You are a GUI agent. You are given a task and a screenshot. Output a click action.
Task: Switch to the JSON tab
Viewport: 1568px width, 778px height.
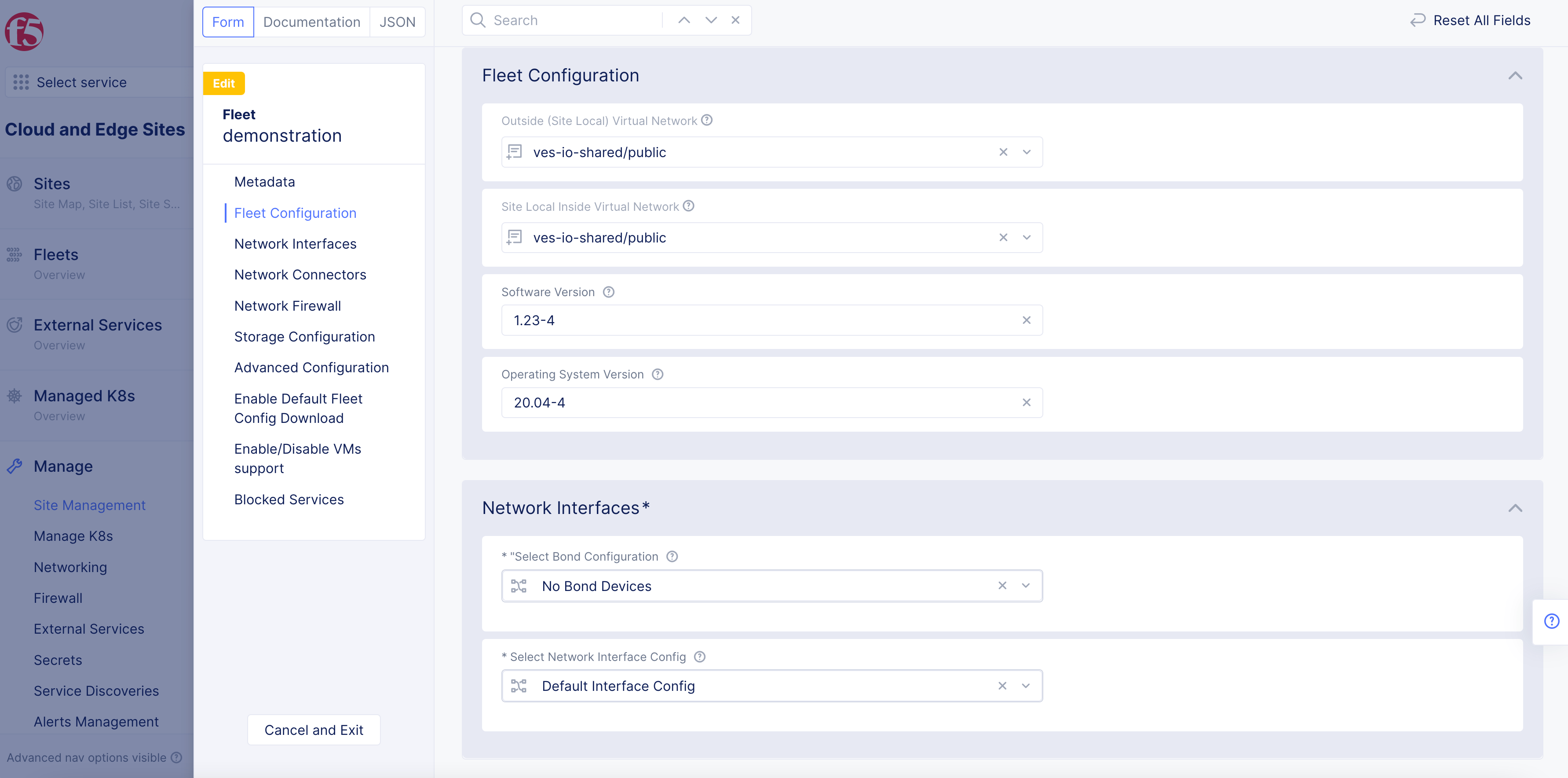tap(397, 22)
